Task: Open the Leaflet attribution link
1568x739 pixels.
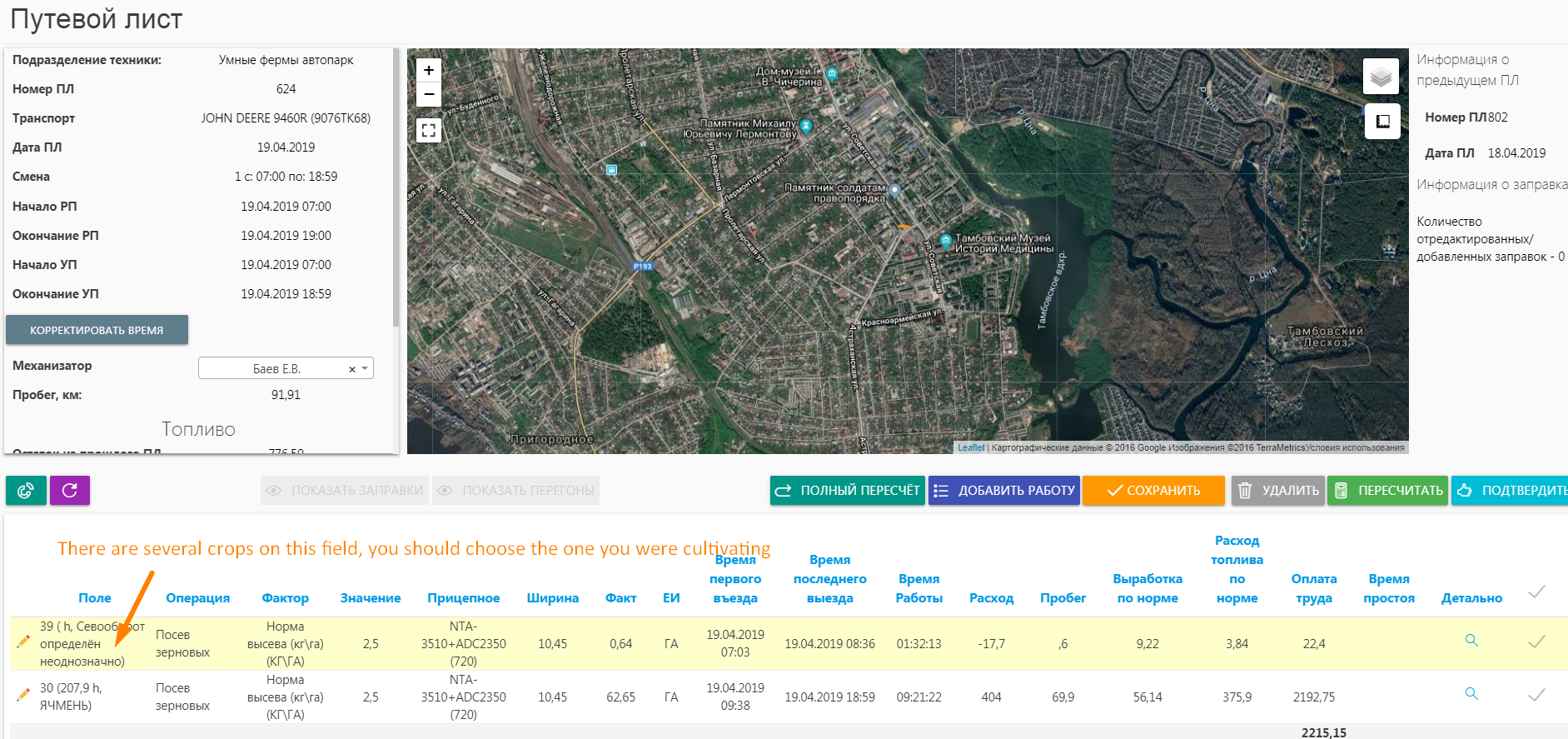Action: [971, 447]
